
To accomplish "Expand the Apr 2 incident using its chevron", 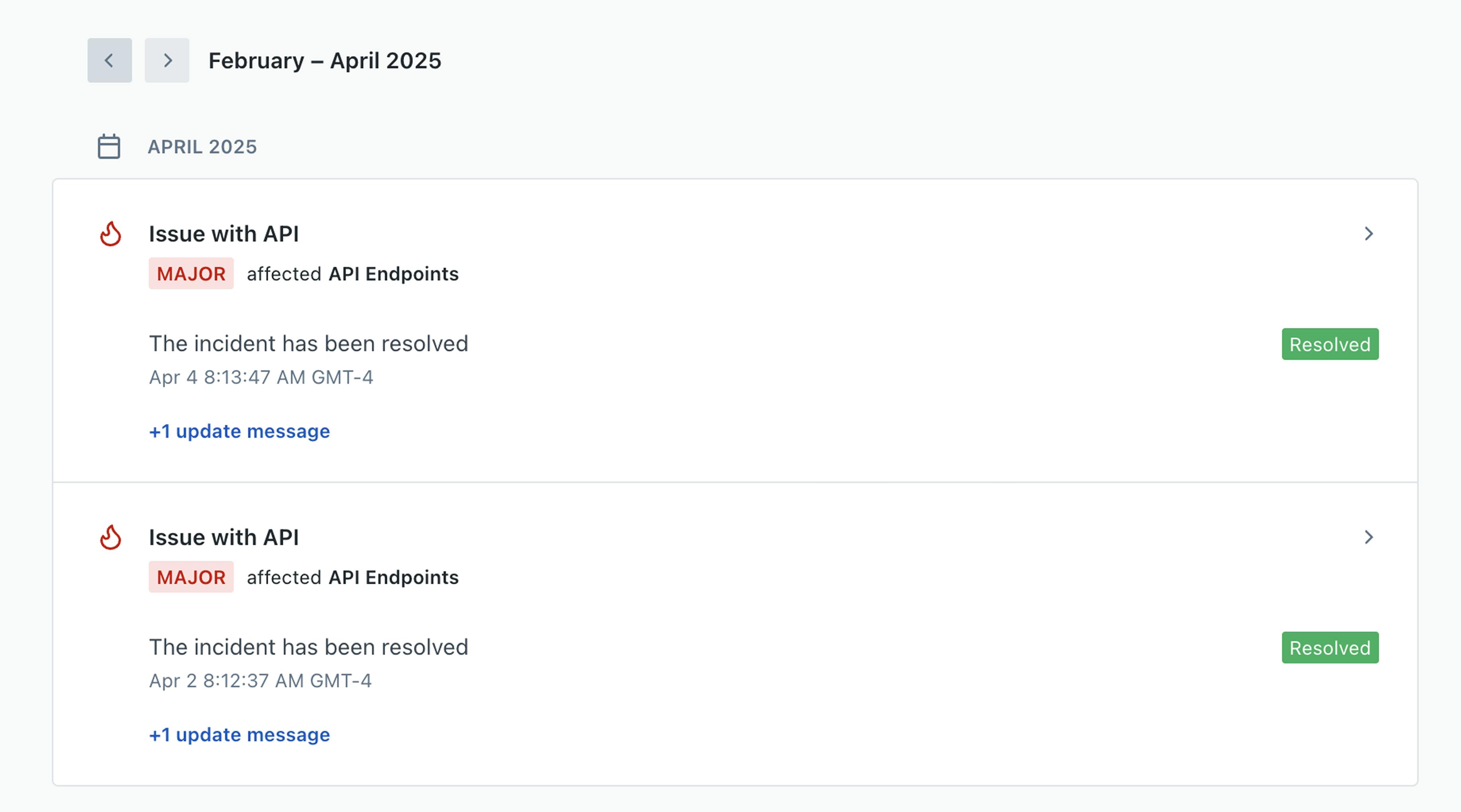I will point(1369,537).
